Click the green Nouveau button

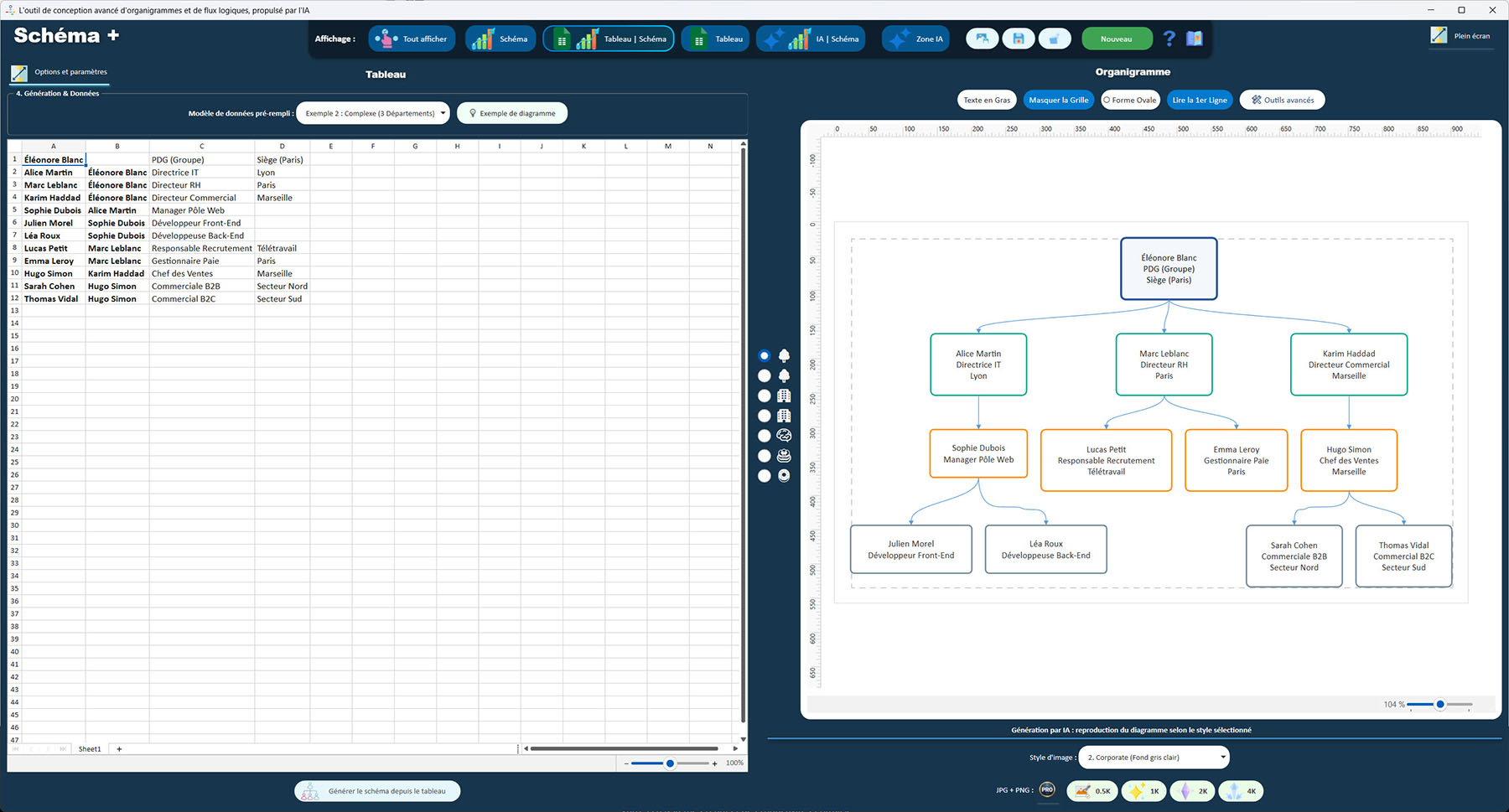point(1115,39)
